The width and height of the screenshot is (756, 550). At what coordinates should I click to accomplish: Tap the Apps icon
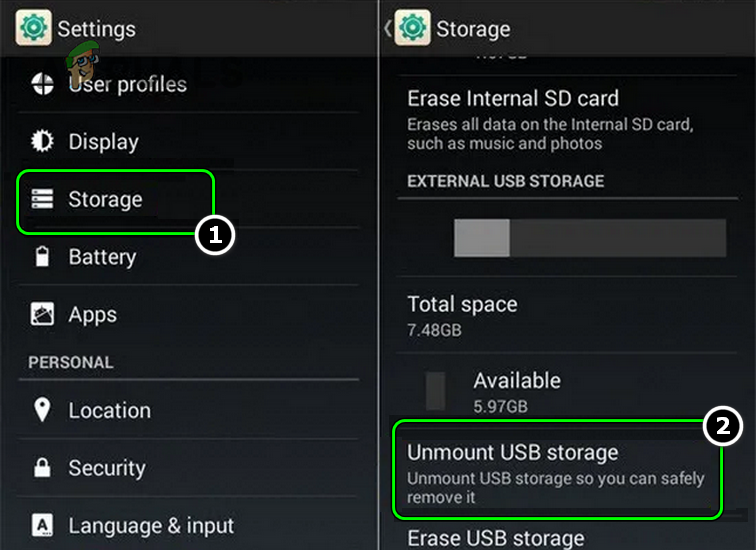pyautogui.click(x=43, y=315)
